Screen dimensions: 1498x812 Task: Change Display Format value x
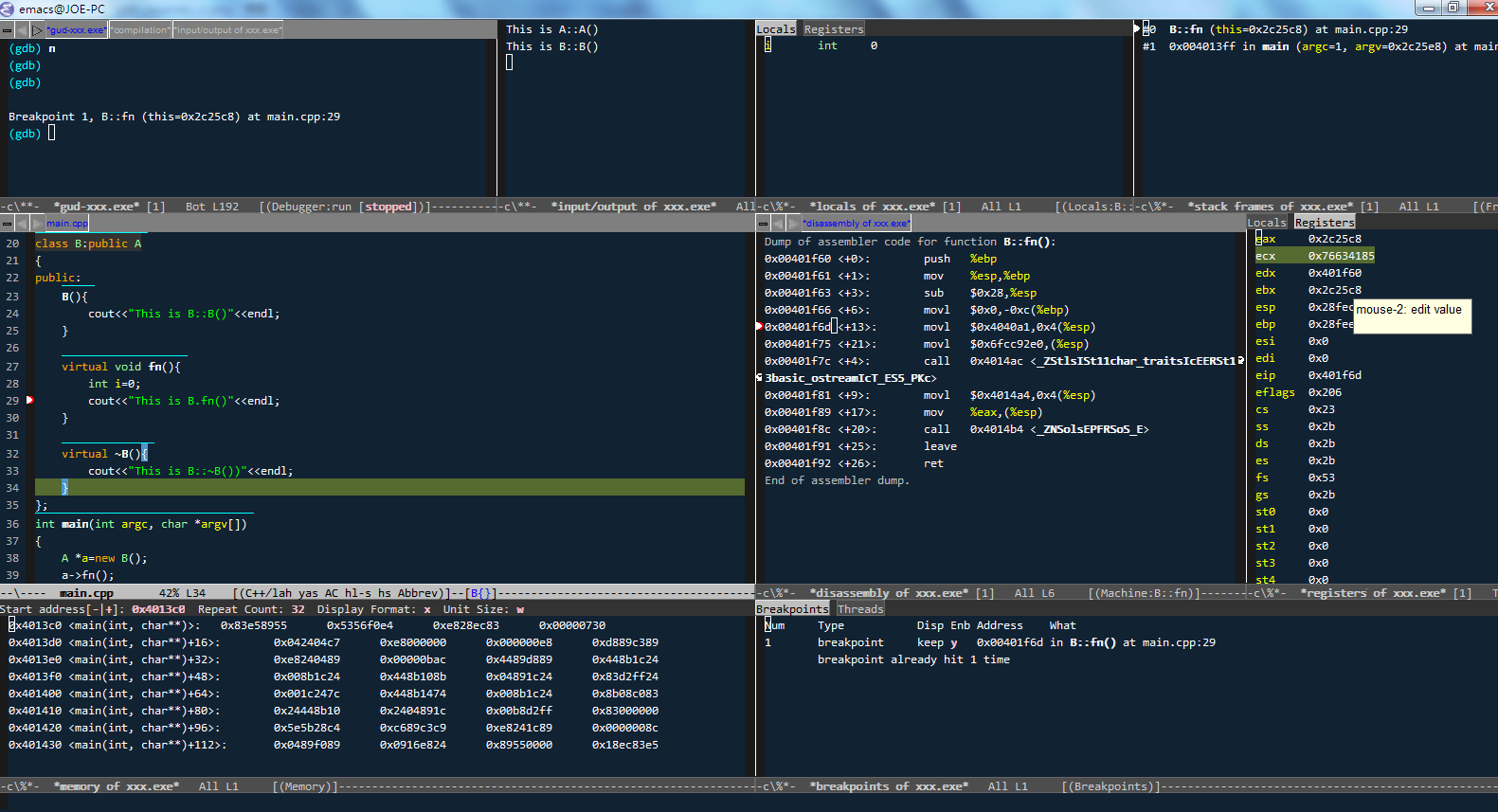[x=427, y=609]
